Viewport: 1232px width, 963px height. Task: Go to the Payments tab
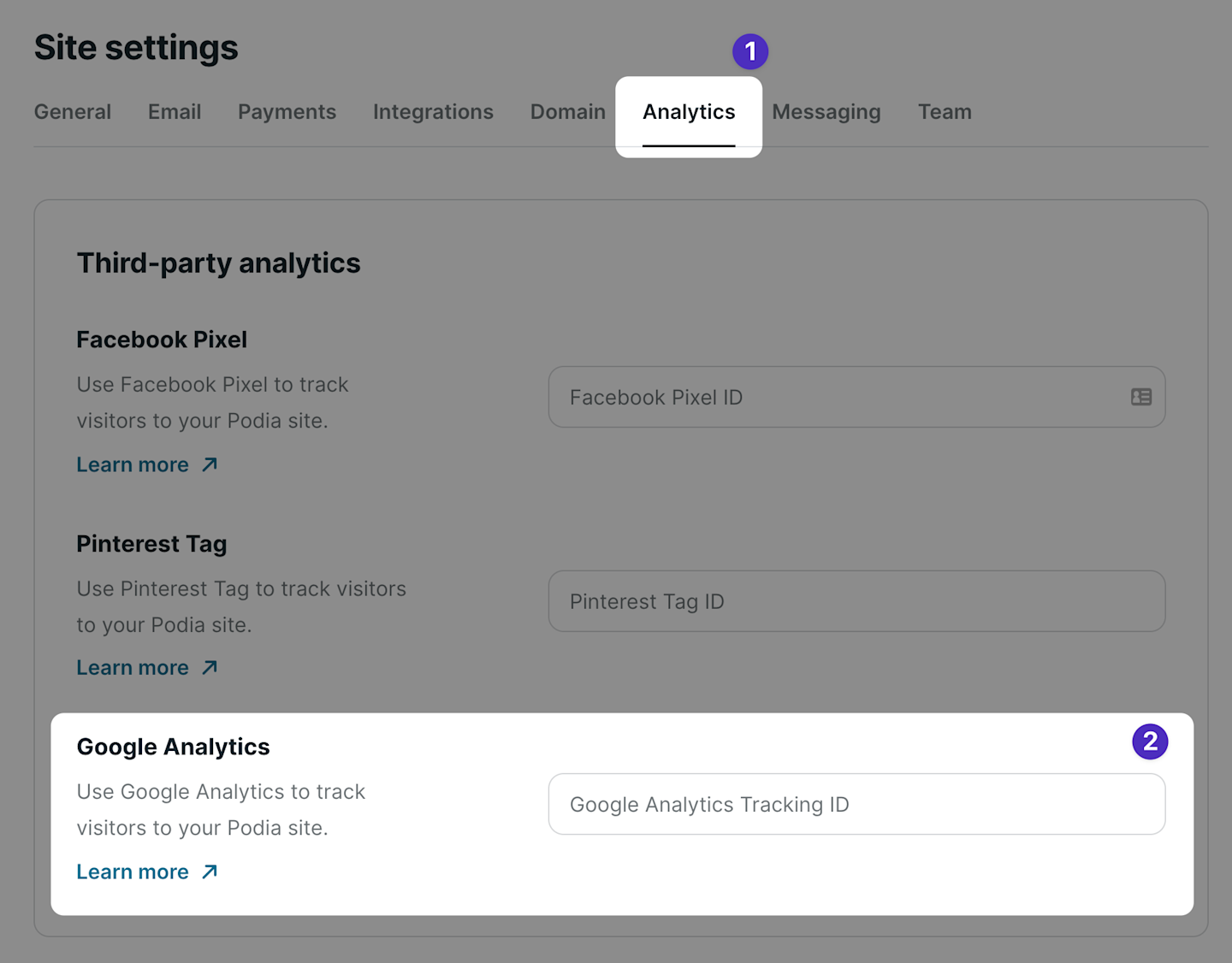point(287,112)
